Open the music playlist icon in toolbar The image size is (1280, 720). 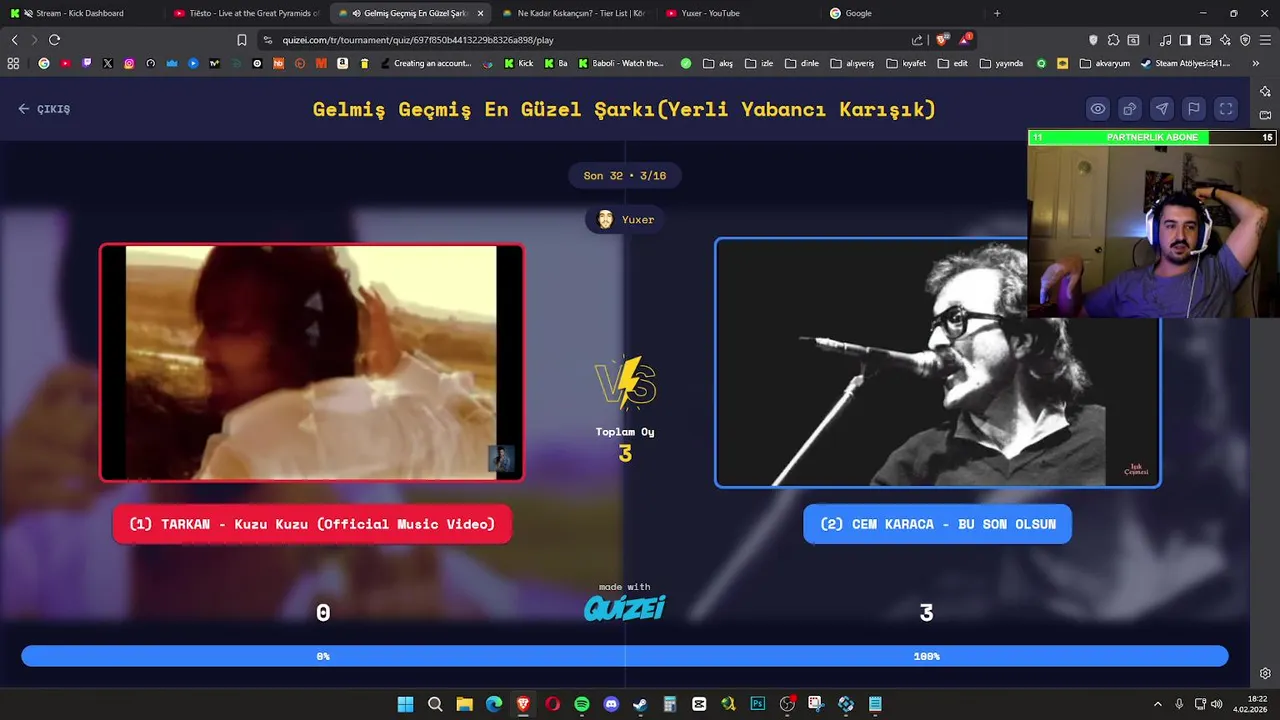(x=1166, y=40)
